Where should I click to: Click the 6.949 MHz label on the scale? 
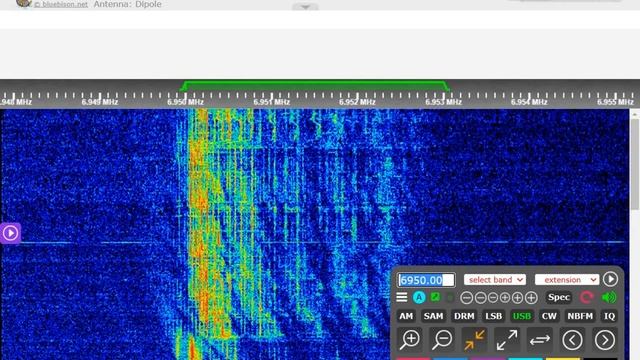[100, 102]
